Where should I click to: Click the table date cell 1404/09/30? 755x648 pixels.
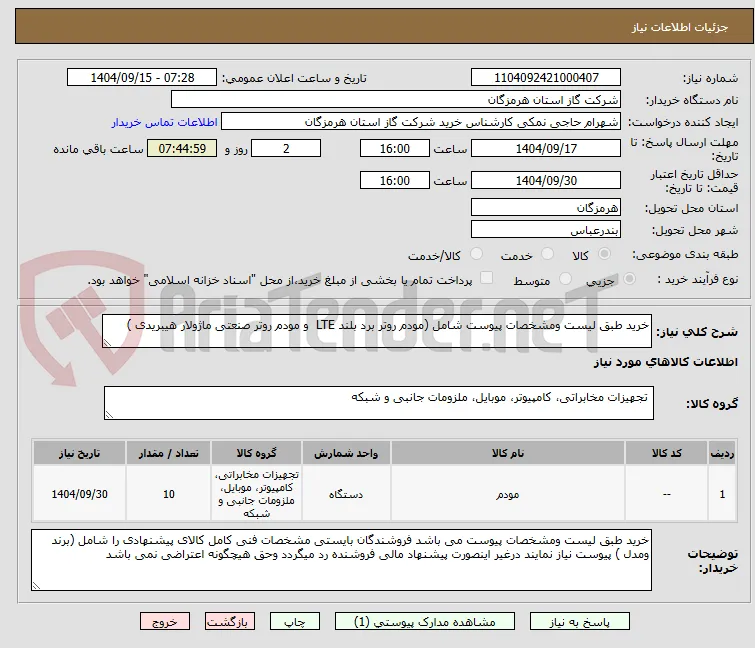point(79,494)
